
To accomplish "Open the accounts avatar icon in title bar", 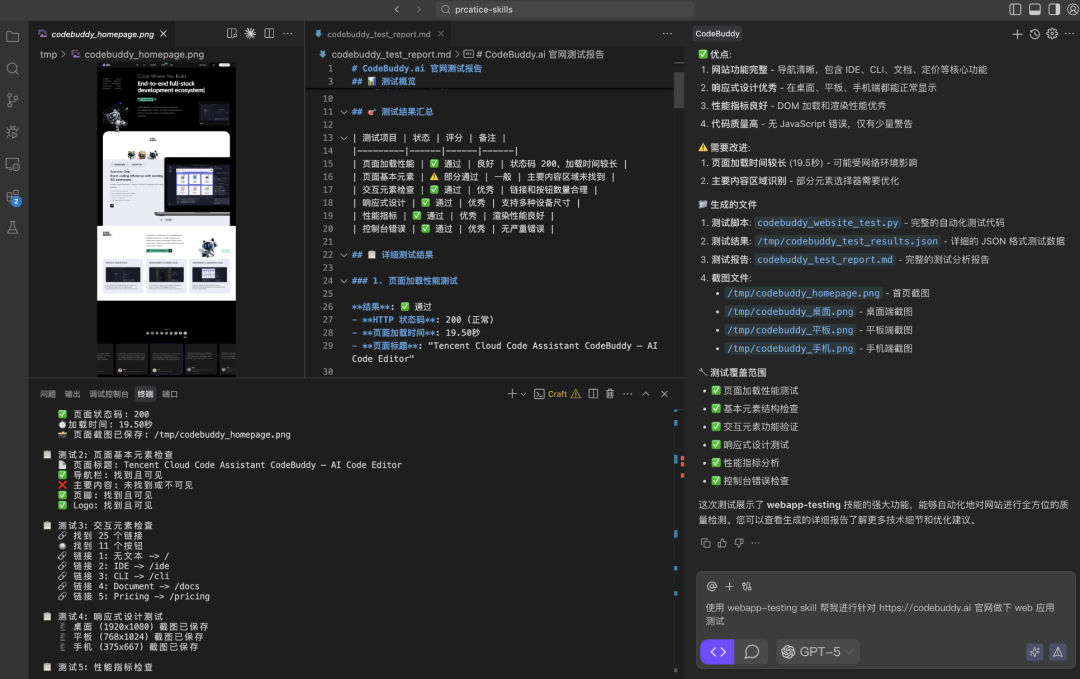I will coord(1072,9).
